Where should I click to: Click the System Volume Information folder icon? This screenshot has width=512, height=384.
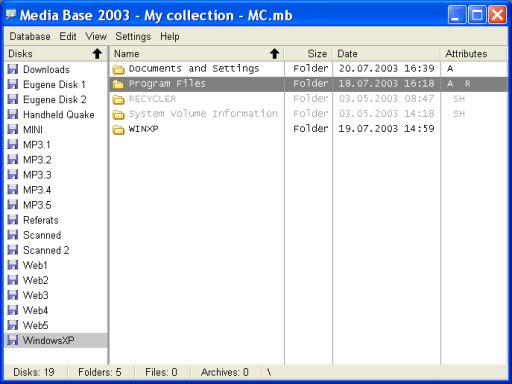click(x=118, y=114)
